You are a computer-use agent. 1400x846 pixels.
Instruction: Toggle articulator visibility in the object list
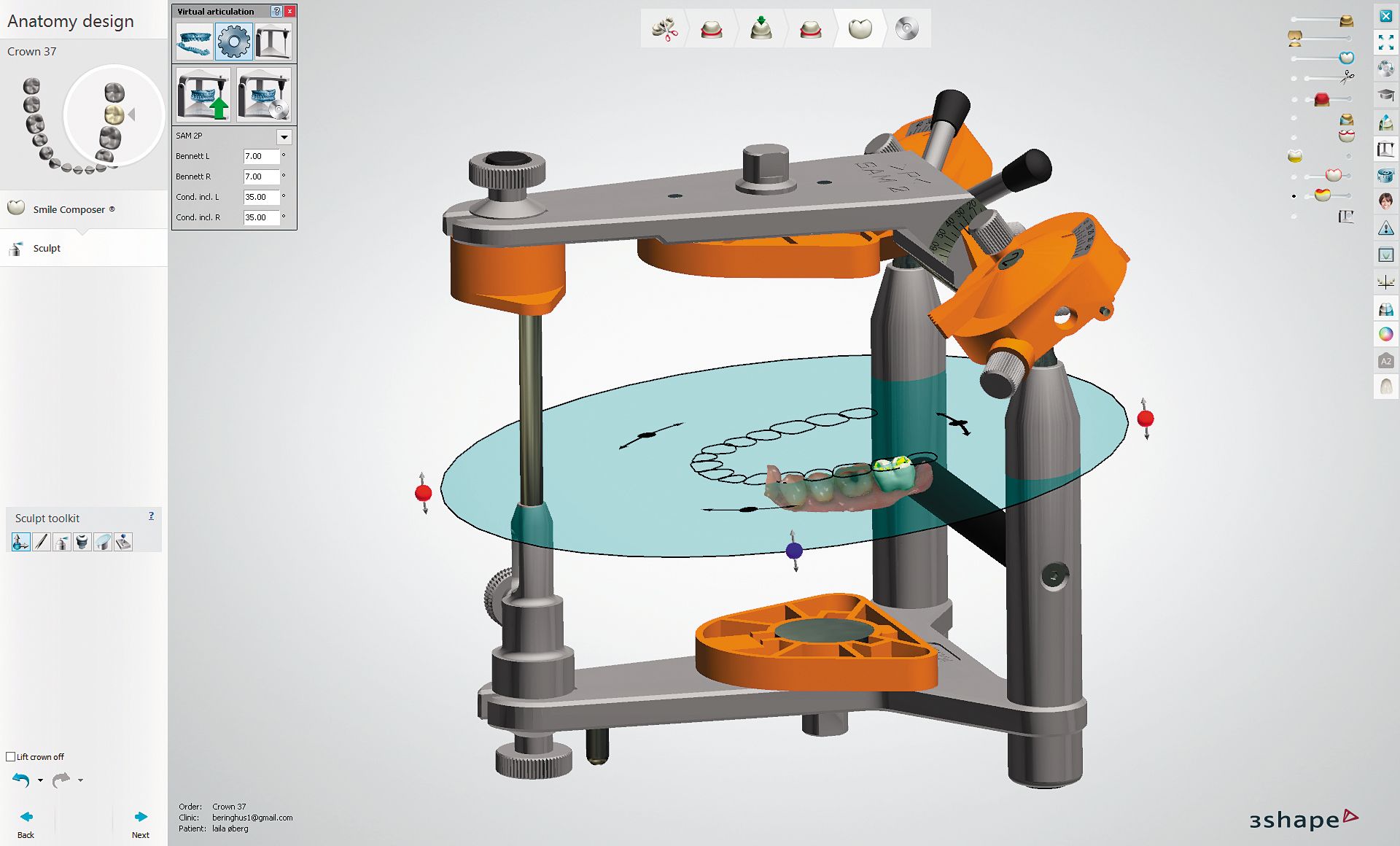point(1346,217)
